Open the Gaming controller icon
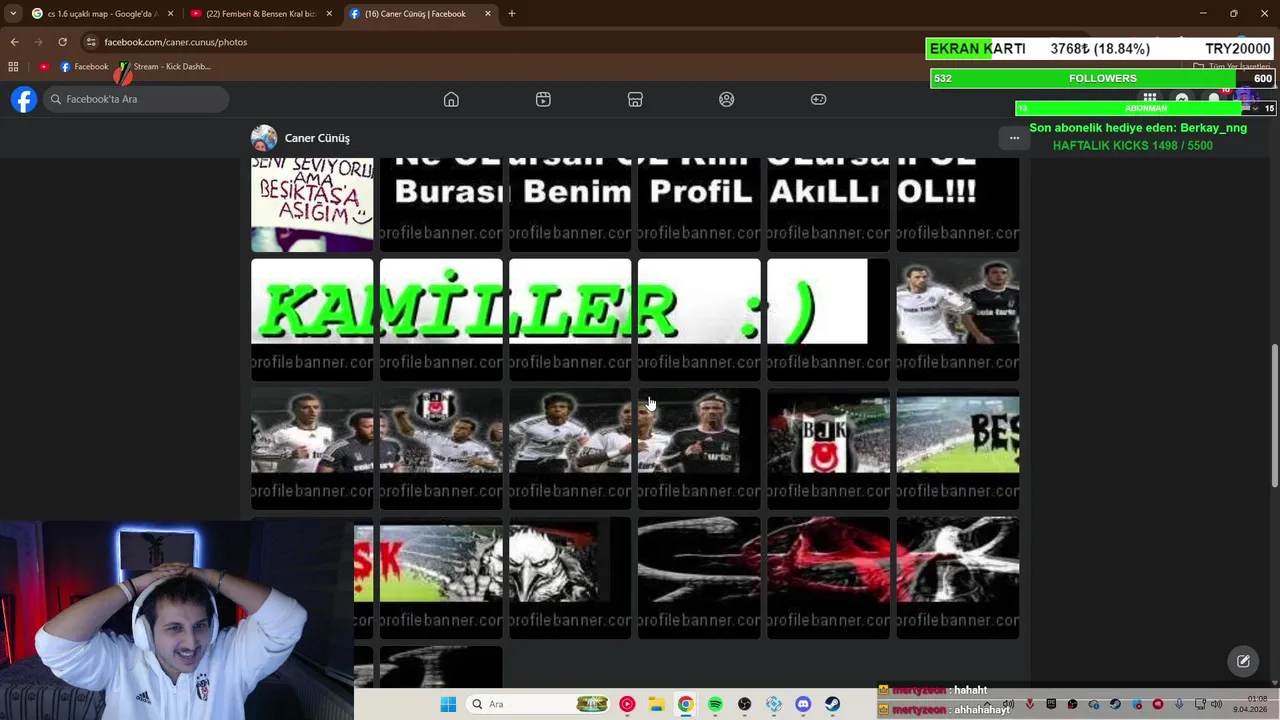 [x=818, y=99]
